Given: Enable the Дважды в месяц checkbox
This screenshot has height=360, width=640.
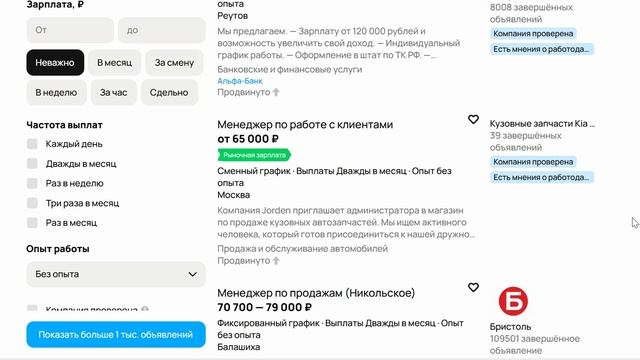Looking at the screenshot, I should tap(32, 164).
